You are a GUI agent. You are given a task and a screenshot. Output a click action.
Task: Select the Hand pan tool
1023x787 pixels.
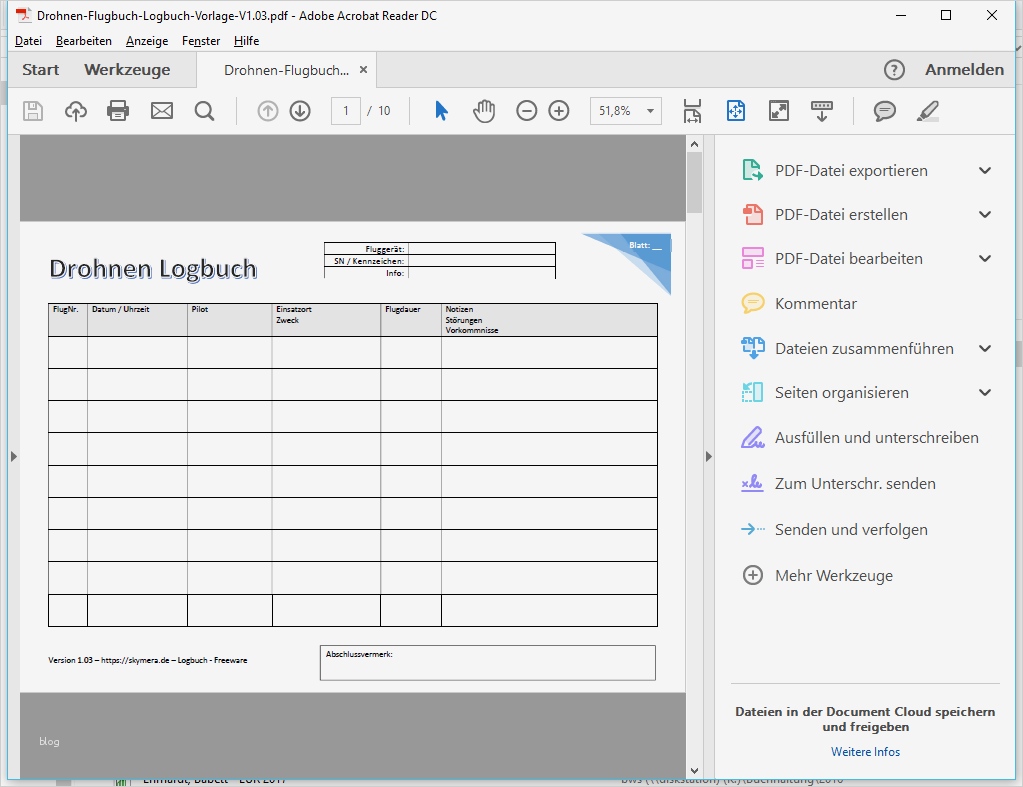pos(484,111)
